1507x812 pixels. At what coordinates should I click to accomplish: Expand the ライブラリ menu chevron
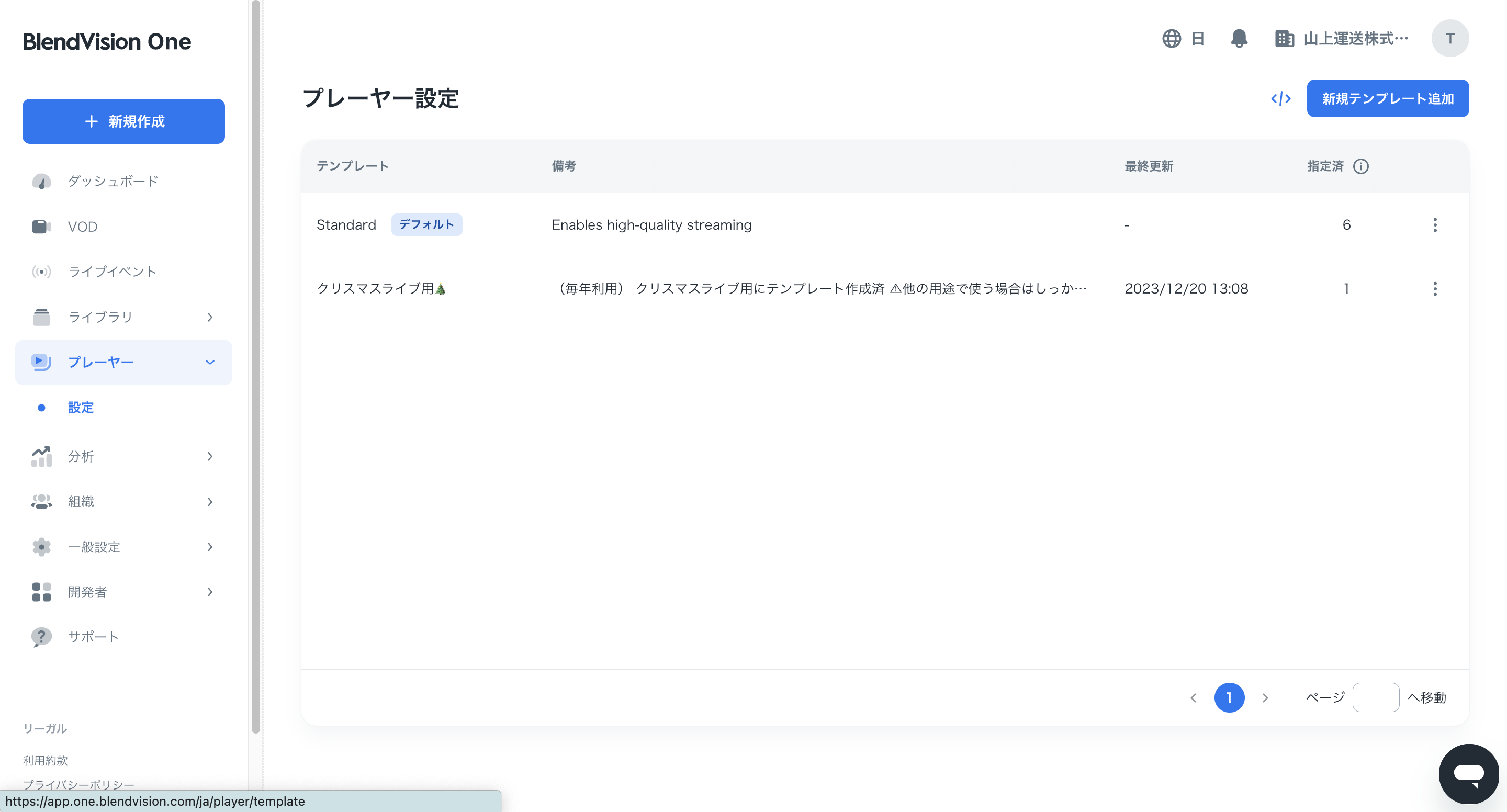[x=210, y=317]
